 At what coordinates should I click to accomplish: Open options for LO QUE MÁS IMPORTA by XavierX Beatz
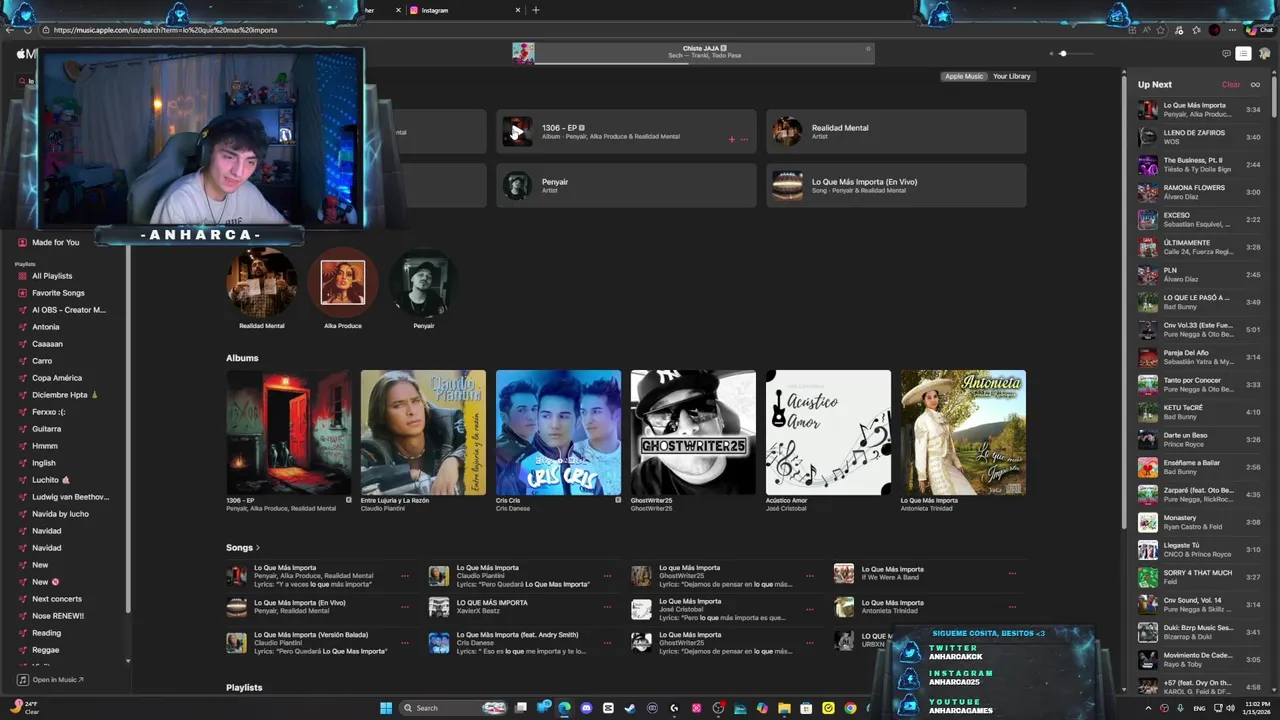(x=607, y=607)
